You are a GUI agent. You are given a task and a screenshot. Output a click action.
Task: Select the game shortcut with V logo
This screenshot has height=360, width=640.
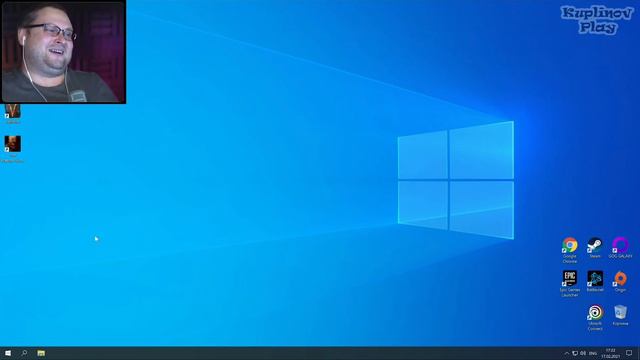pyautogui.click(x=12, y=114)
